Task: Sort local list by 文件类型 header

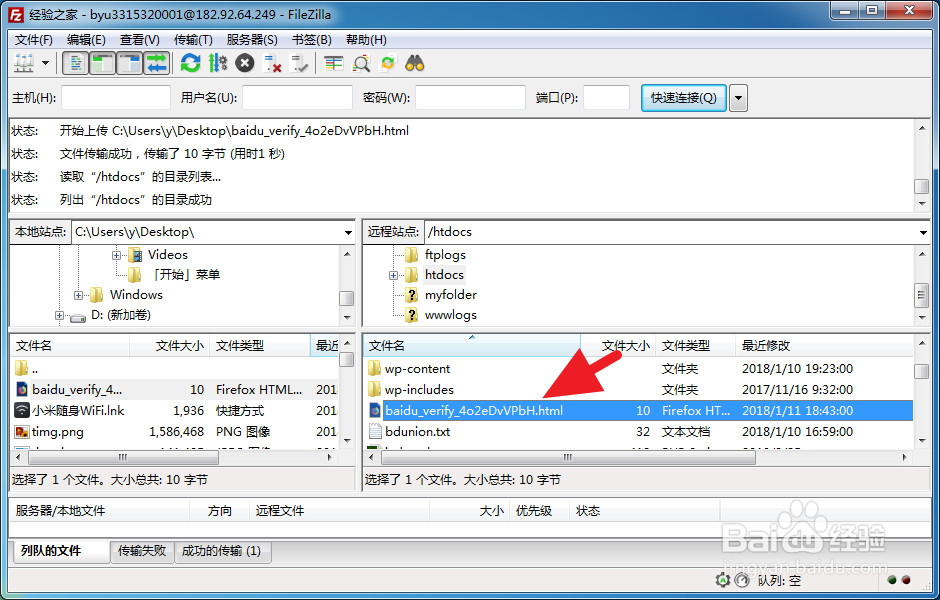Action: pos(260,345)
